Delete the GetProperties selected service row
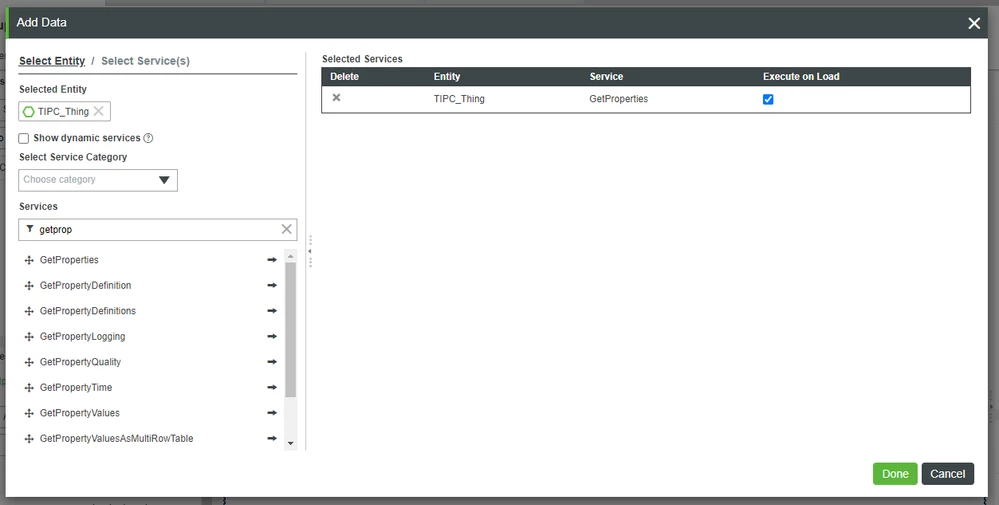 pyautogui.click(x=336, y=97)
